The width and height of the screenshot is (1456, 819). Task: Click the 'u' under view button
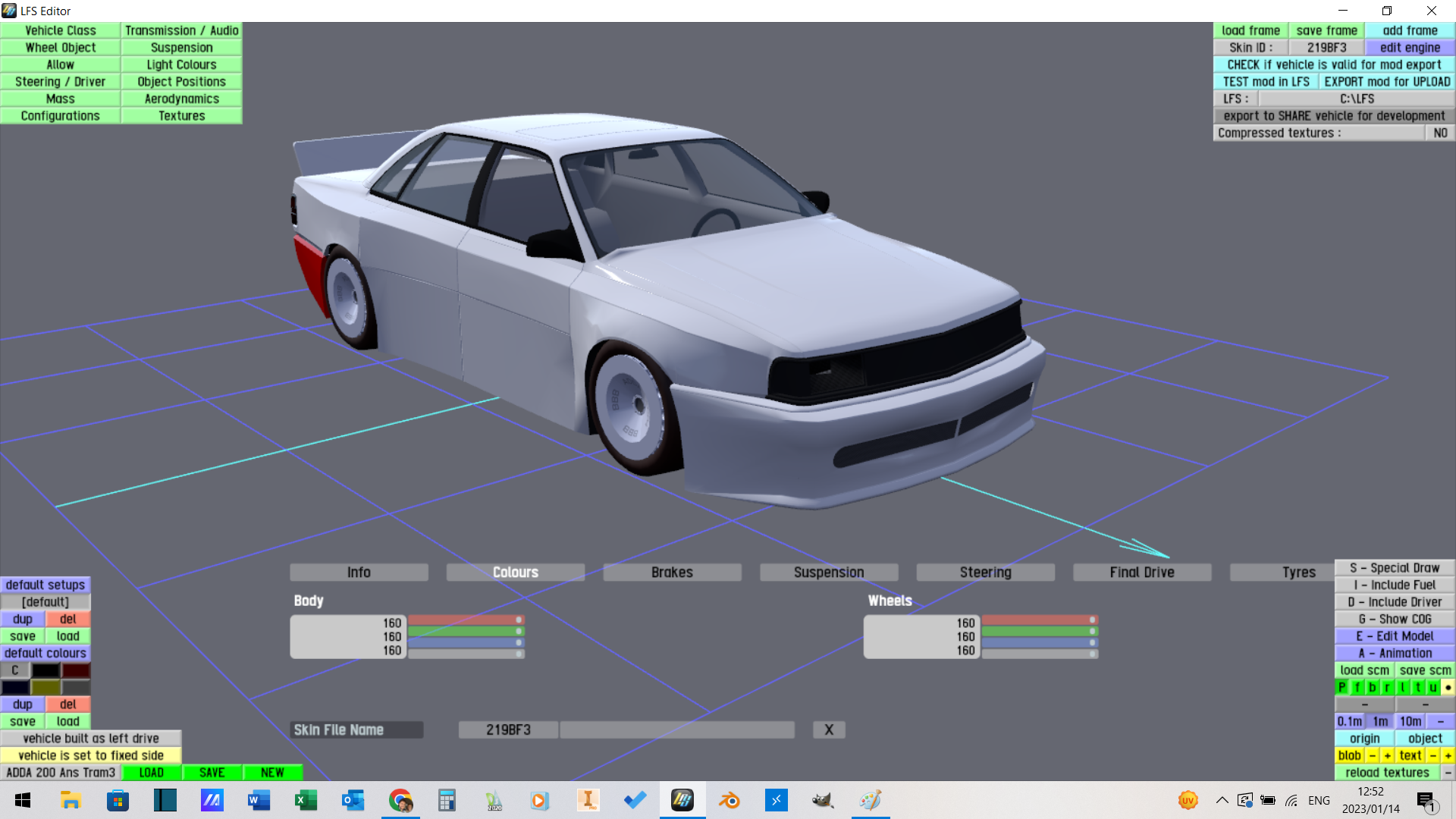tap(1432, 687)
